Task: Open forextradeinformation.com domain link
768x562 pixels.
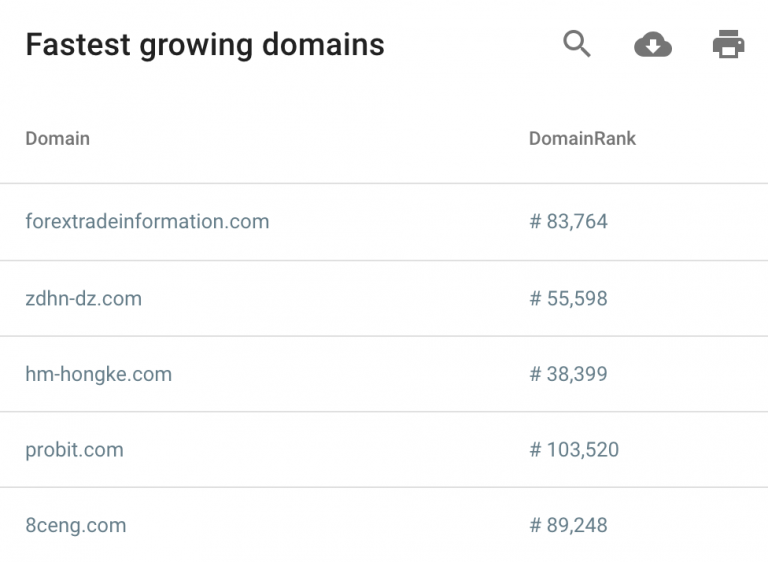Action: tap(147, 221)
